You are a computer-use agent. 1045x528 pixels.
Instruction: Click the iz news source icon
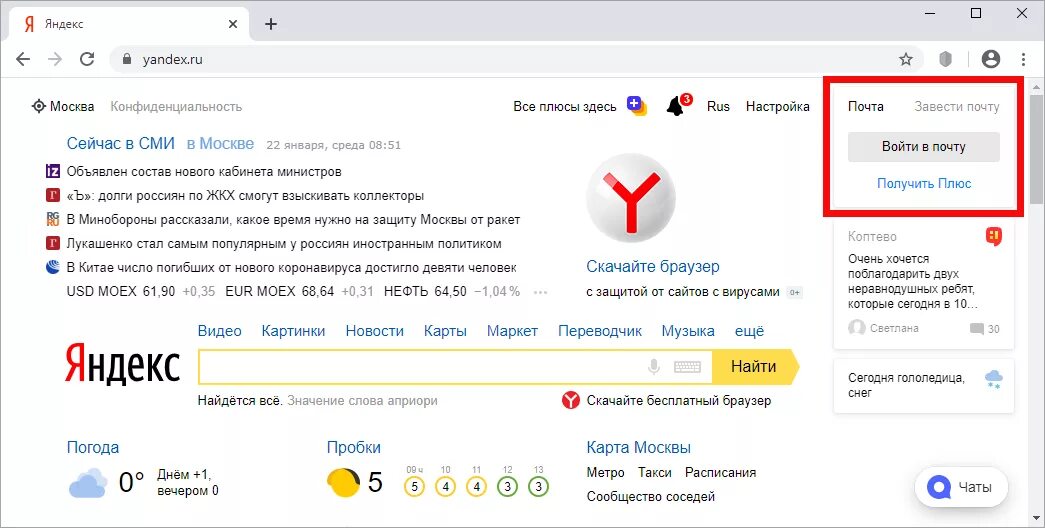(x=53, y=171)
